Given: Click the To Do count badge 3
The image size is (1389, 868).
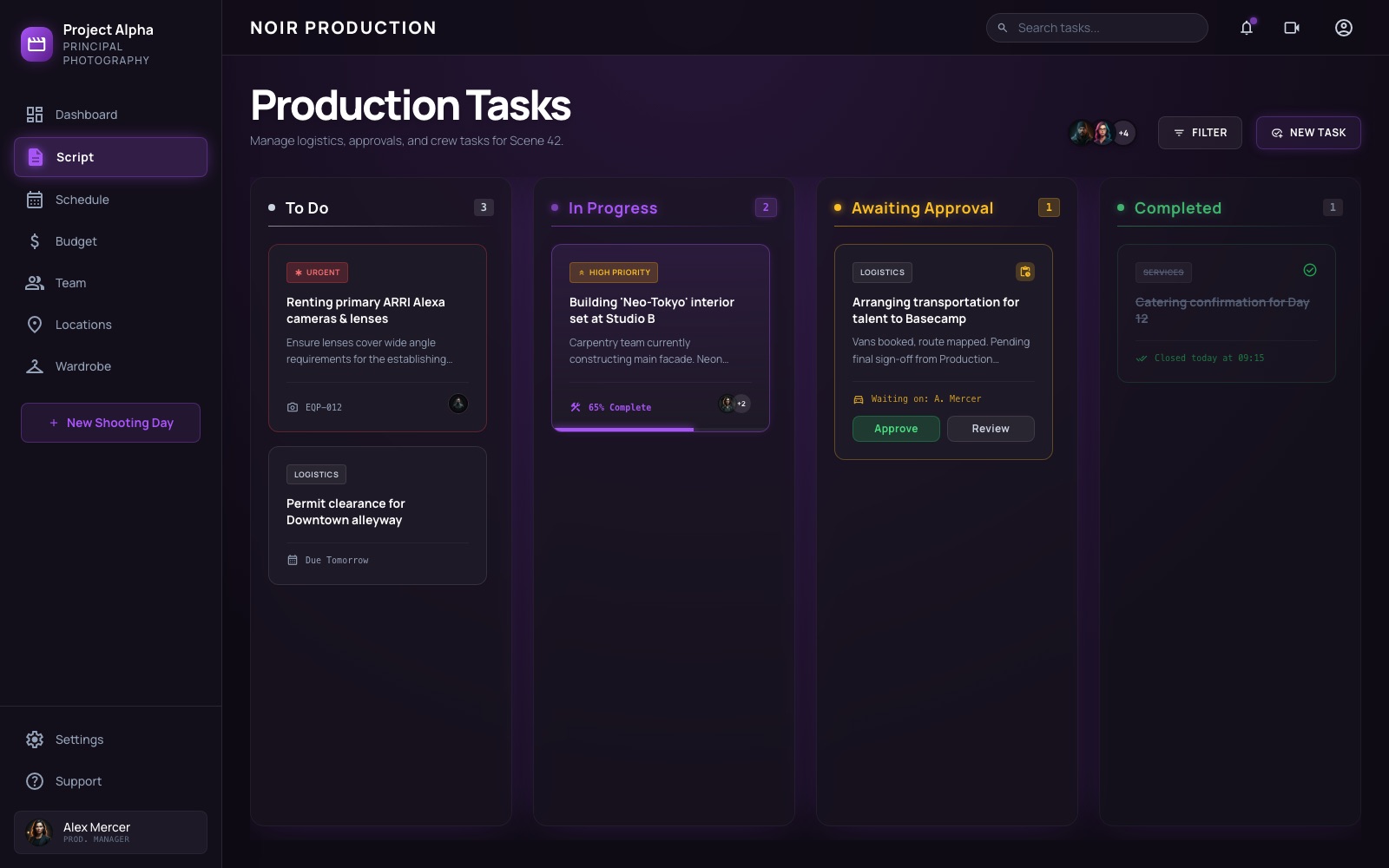Looking at the screenshot, I should [484, 207].
